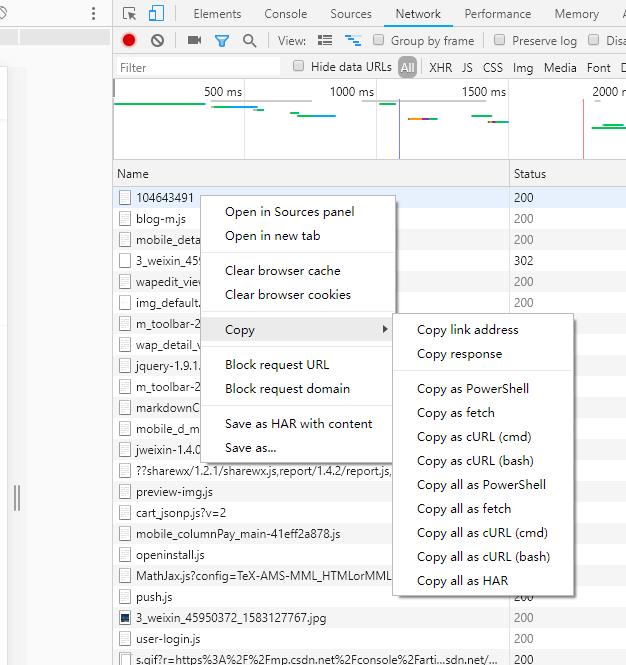
Task: Select the user-login.js request
Action: (x=168, y=639)
